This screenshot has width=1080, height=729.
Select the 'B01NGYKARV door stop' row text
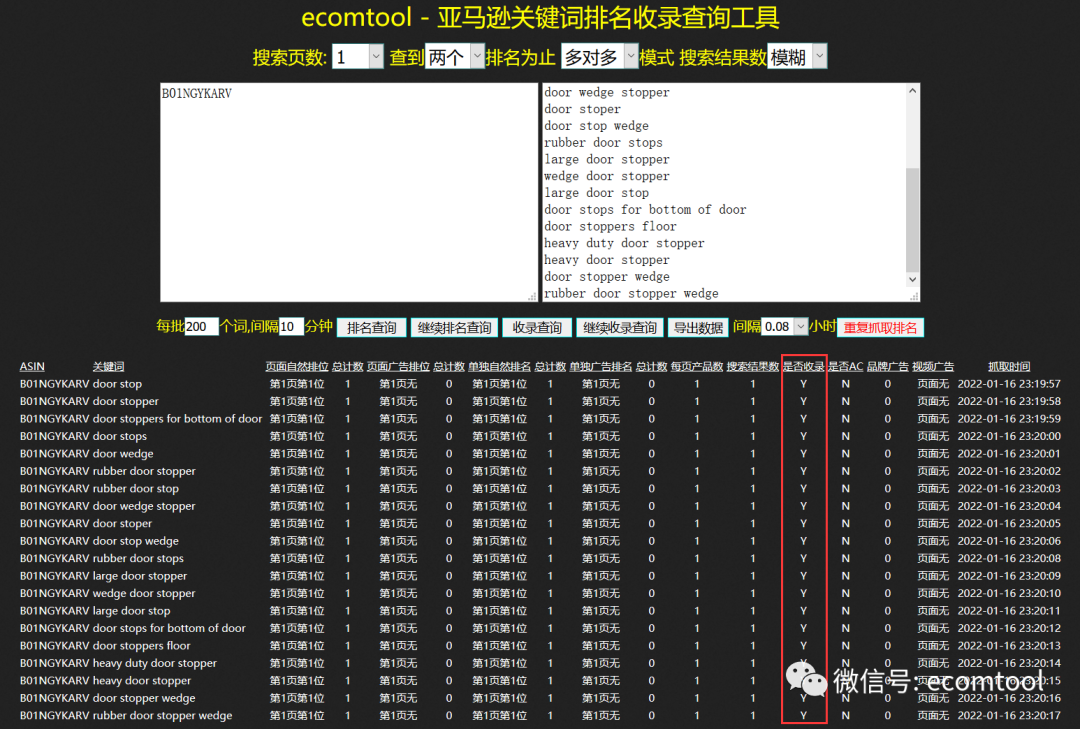coord(81,384)
